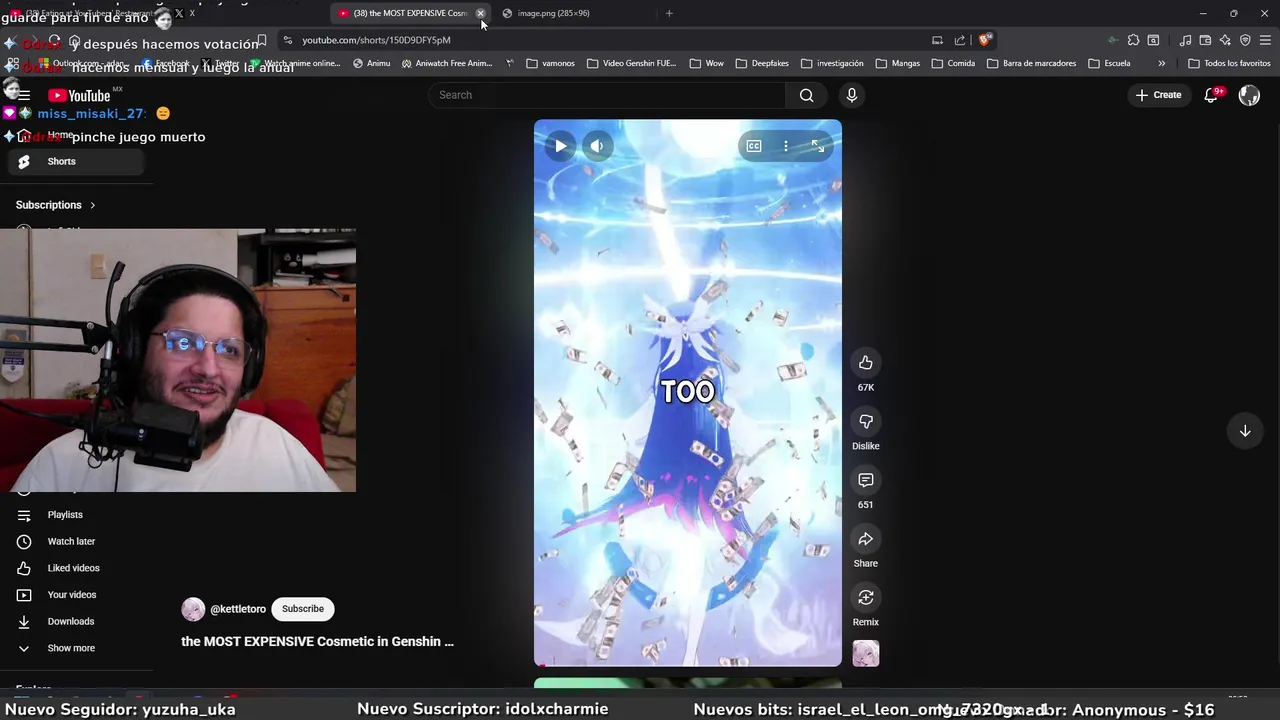This screenshot has width=1280, height=720.
Task: Click the Create button
Action: point(1159,95)
